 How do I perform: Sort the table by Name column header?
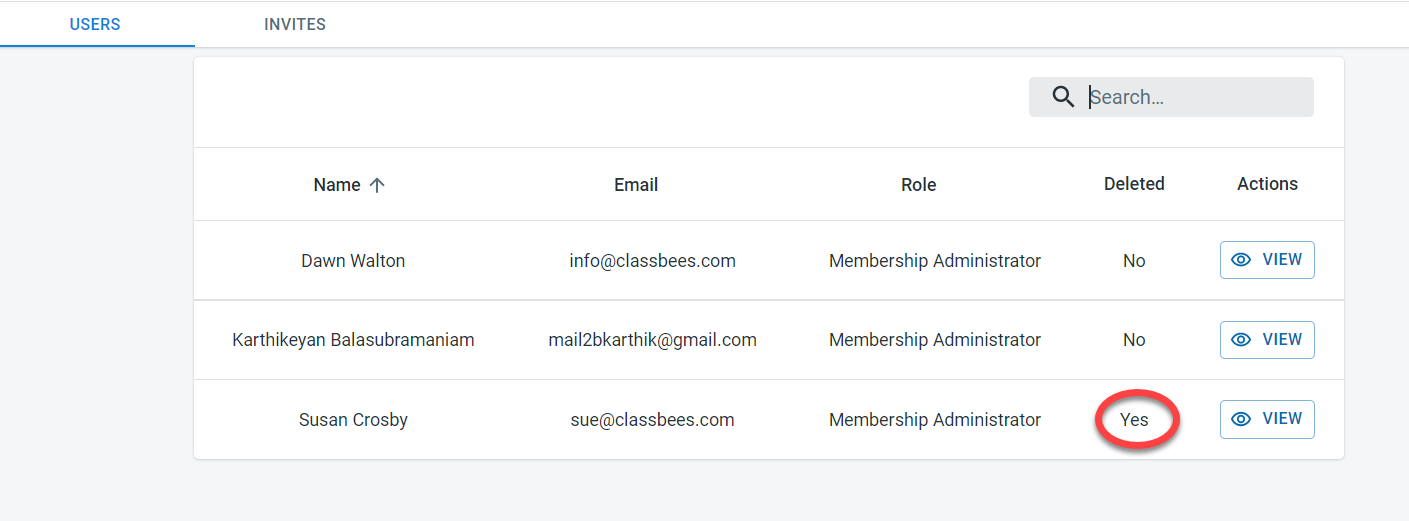[337, 185]
